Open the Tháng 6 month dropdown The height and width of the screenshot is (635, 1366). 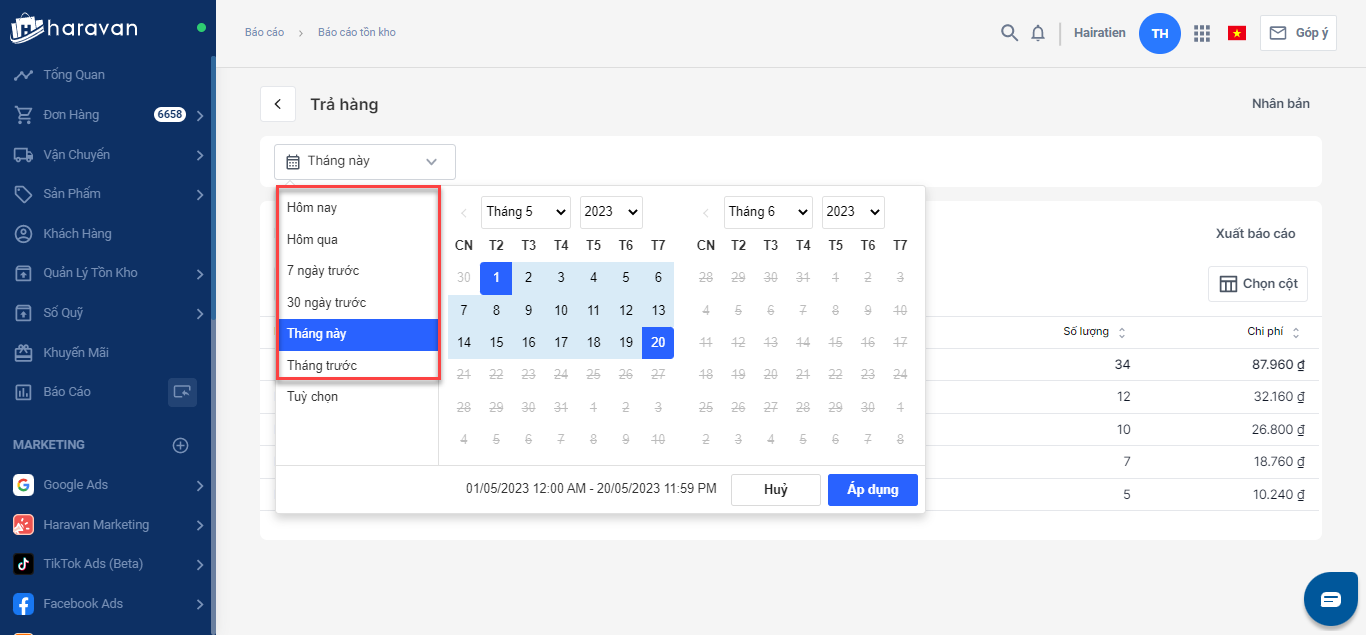(767, 212)
